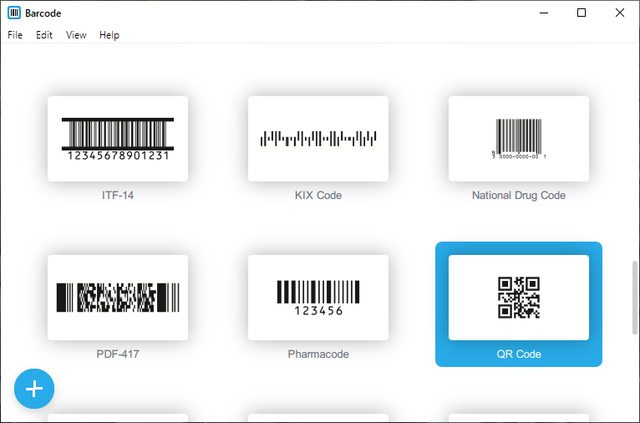Click the "QR Code" caption text
Viewport: 640px width, 423px height.
pyautogui.click(x=518, y=354)
